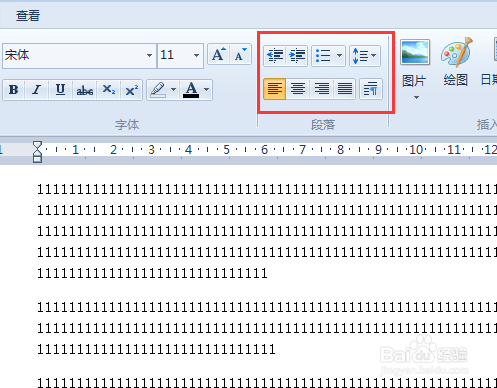Open the paragraph settings dialog icon
Viewport: 497px width, 388px height.
[x=371, y=89]
